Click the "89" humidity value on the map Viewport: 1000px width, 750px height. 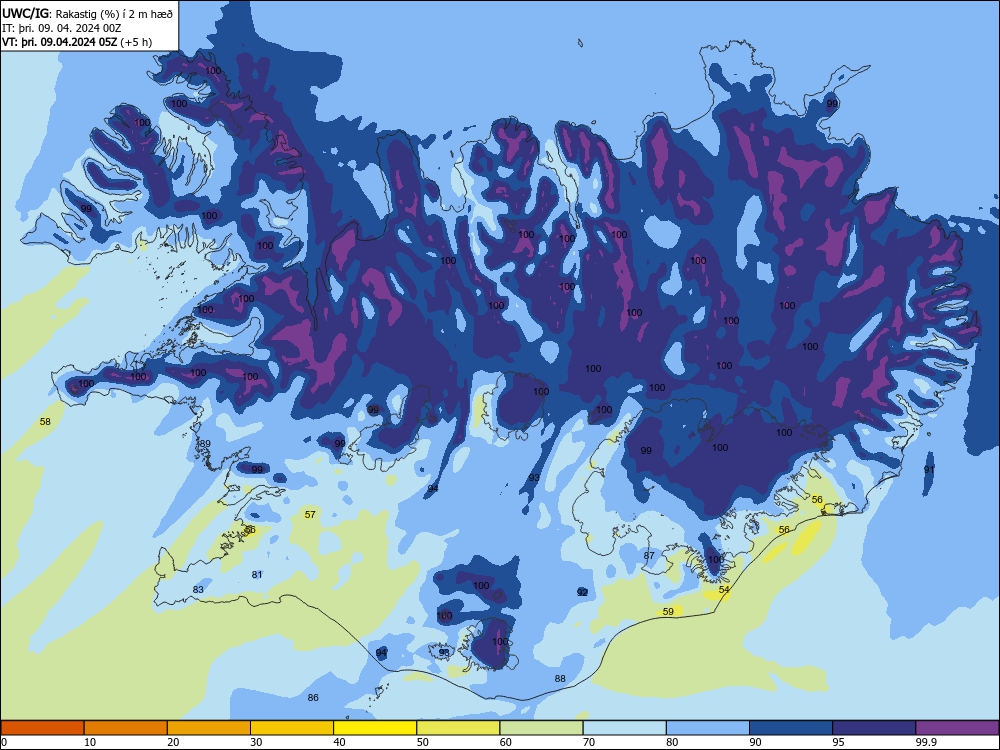(x=205, y=444)
